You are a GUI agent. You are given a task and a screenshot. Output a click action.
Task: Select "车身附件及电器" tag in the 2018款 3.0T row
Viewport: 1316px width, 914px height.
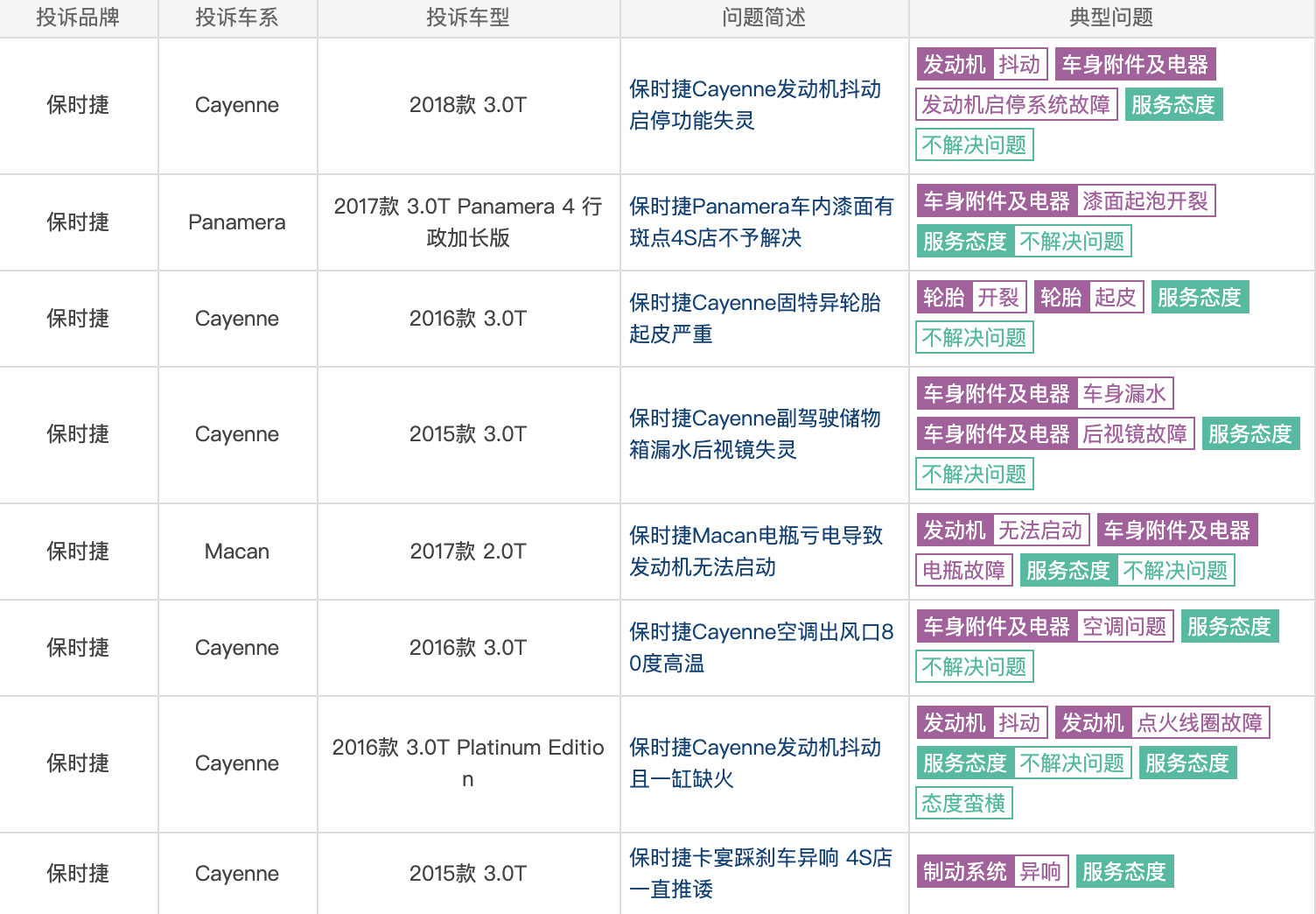(x=1135, y=65)
